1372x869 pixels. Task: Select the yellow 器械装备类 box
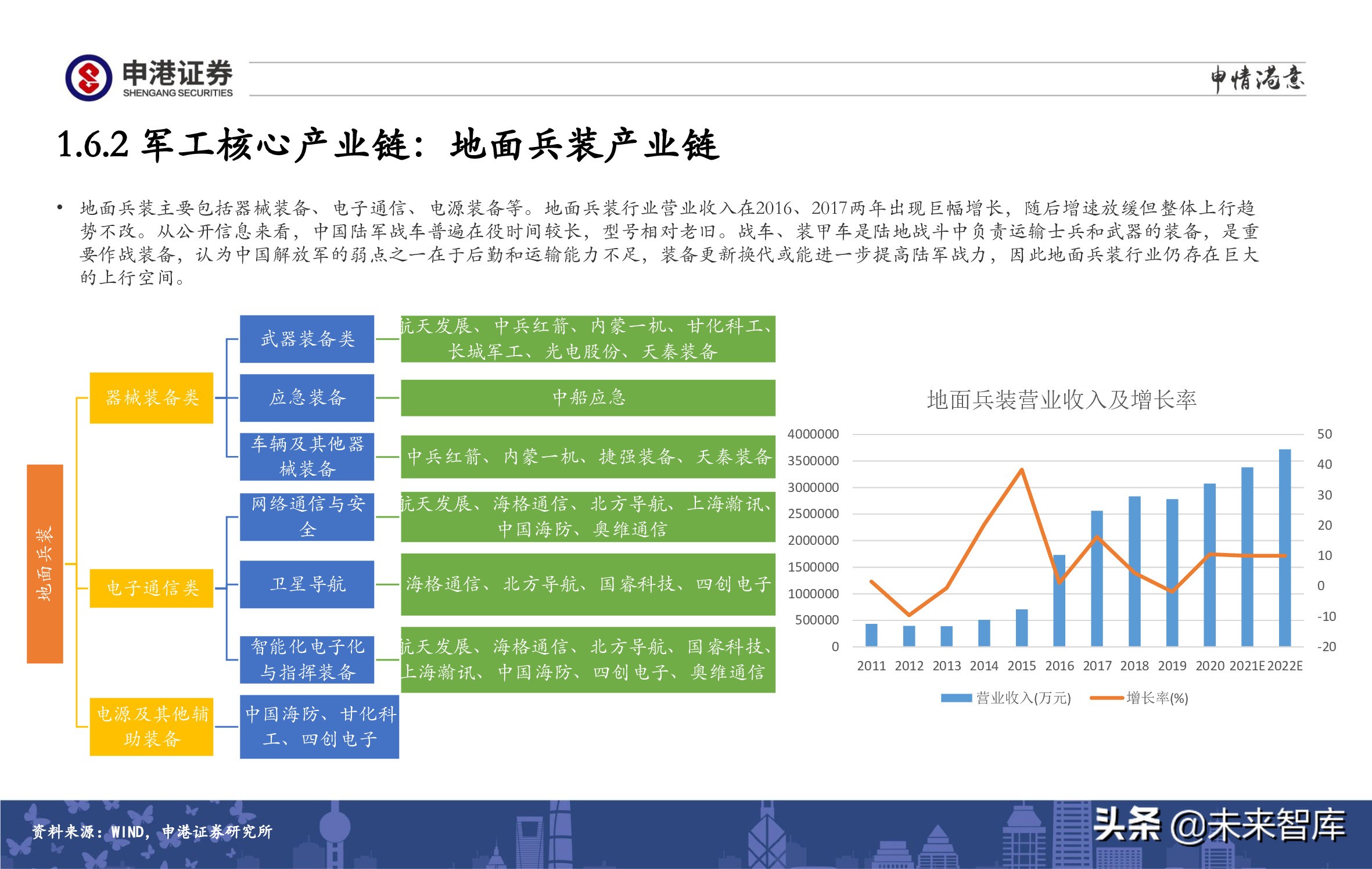pos(152,398)
